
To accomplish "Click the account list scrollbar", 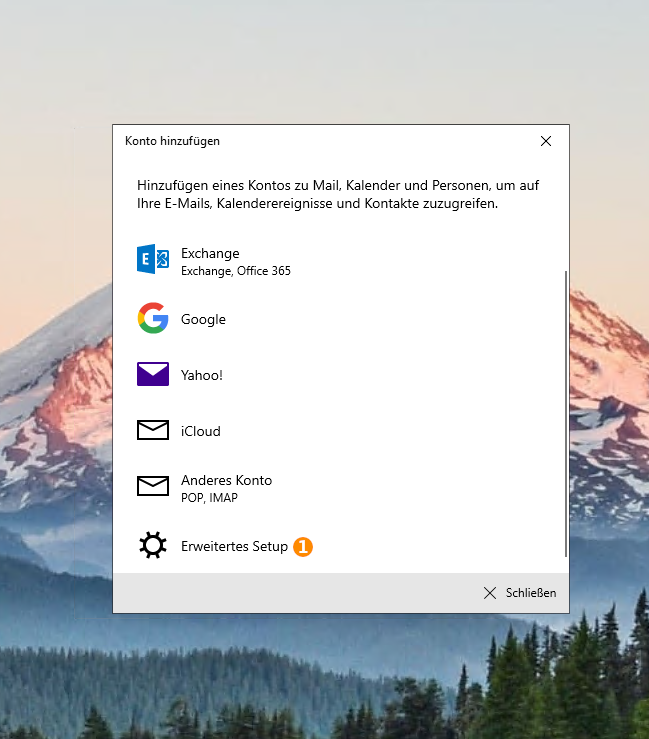I will pos(566,414).
